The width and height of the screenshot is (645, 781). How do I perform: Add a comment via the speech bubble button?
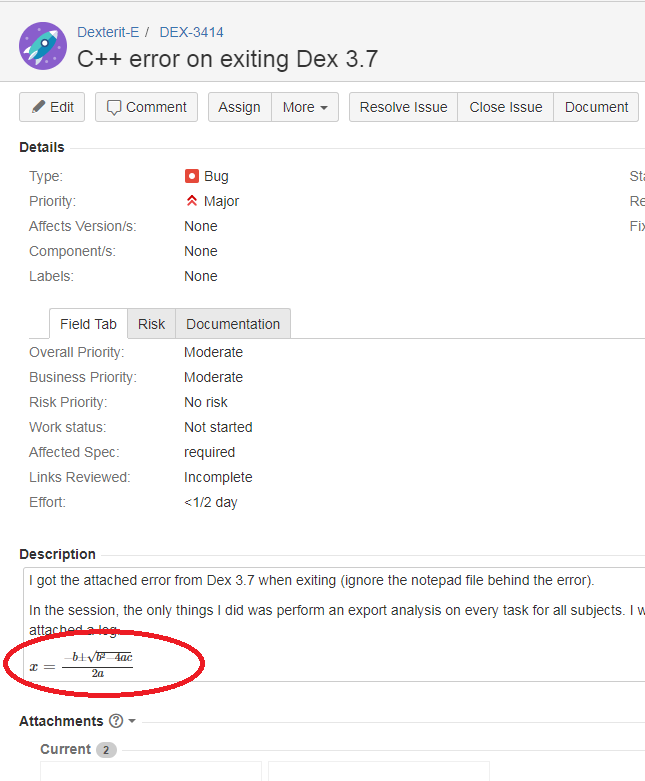[x=146, y=107]
